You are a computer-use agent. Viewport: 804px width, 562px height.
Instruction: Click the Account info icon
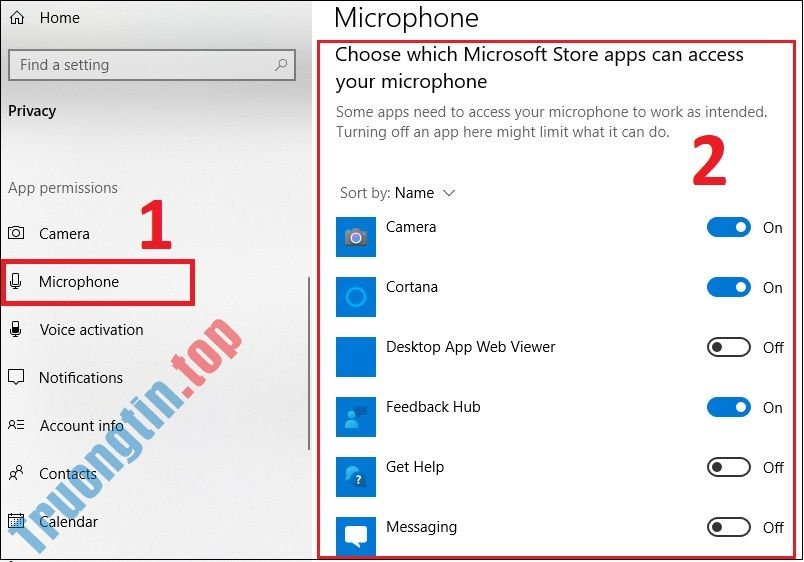click(16, 425)
